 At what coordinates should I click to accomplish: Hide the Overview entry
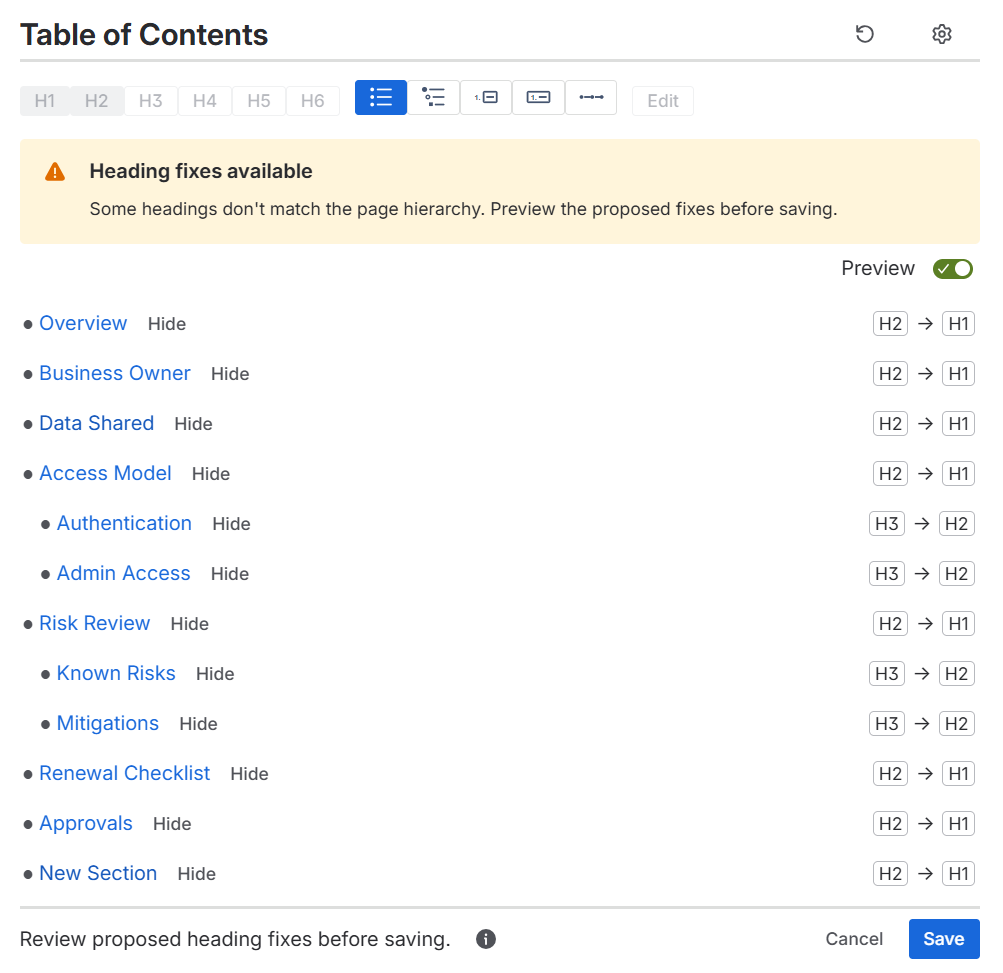[x=167, y=324]
